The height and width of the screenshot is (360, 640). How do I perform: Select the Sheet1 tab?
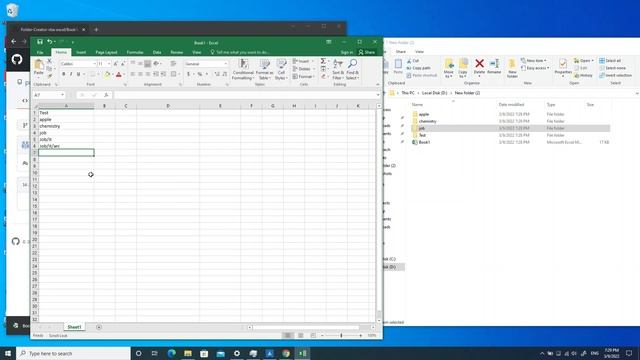[74, 327]
